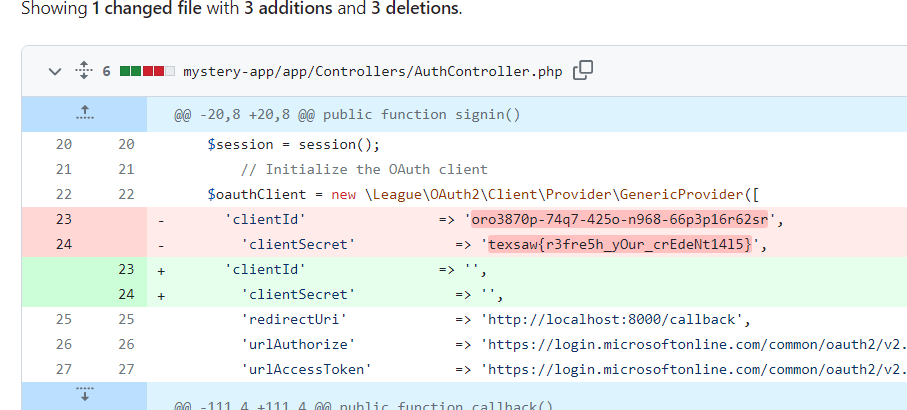Image resolution: width=907 pixels, height=410 pixels.
Task: Click the signin() hunk header text
Action: 347,114
